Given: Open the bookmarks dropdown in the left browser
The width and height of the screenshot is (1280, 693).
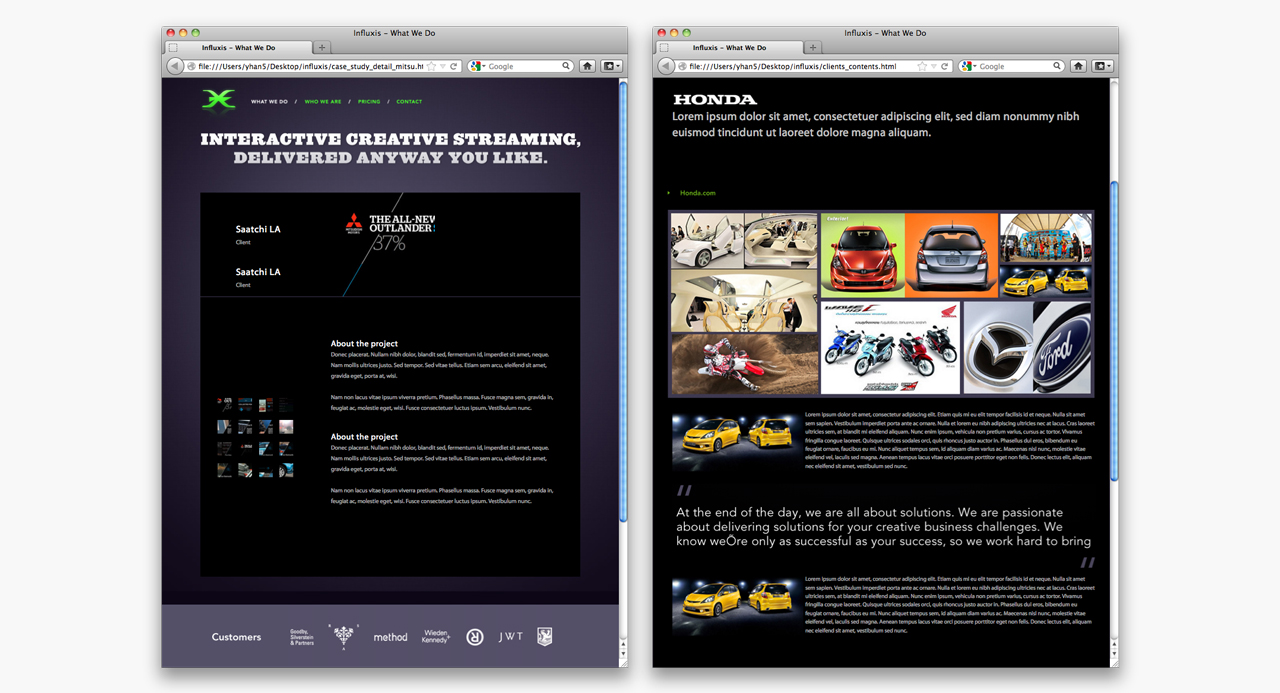Looking at the screenshot, I should tap(612, 66).
